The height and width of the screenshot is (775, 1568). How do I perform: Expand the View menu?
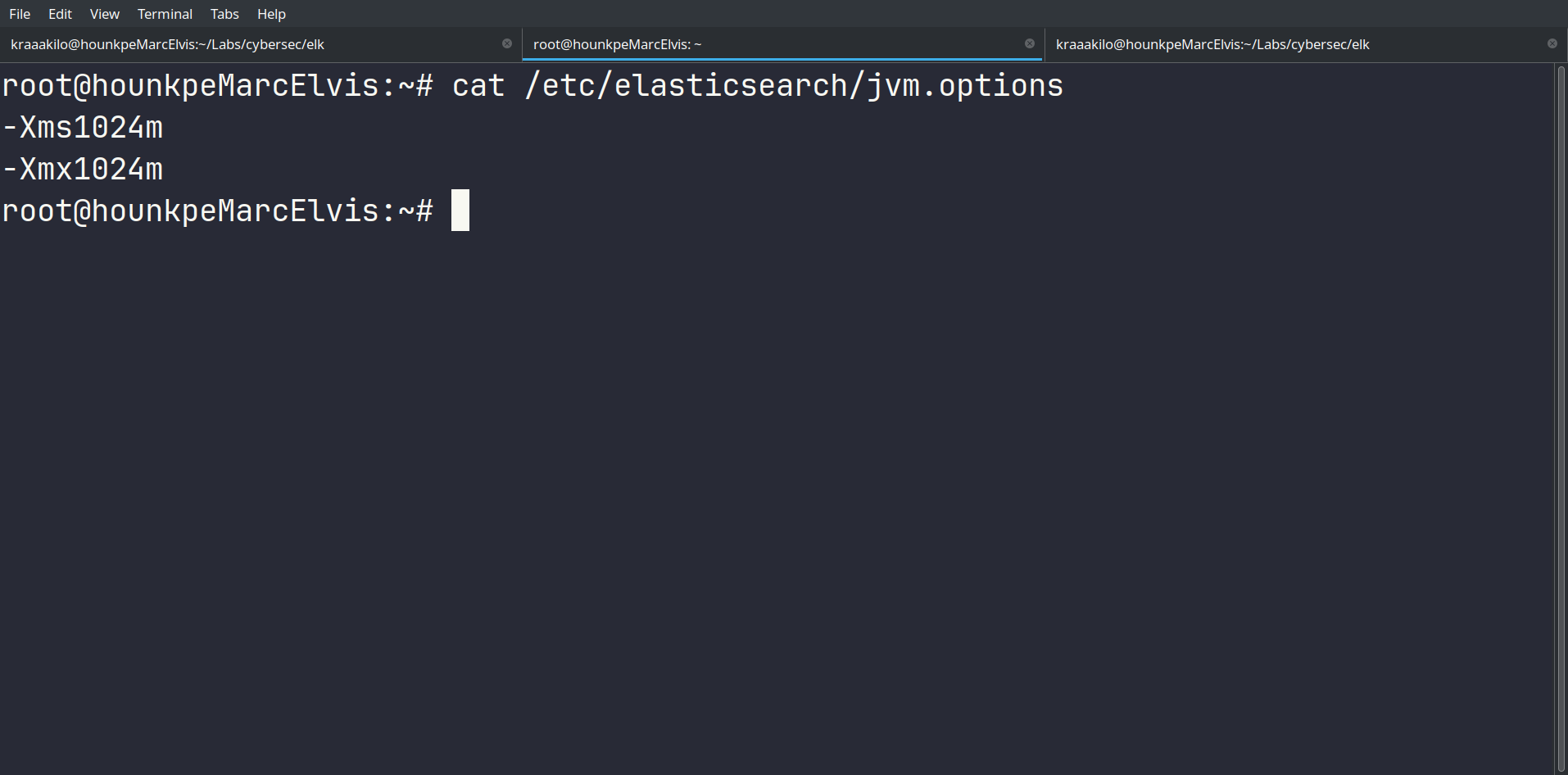pos(104,14)
